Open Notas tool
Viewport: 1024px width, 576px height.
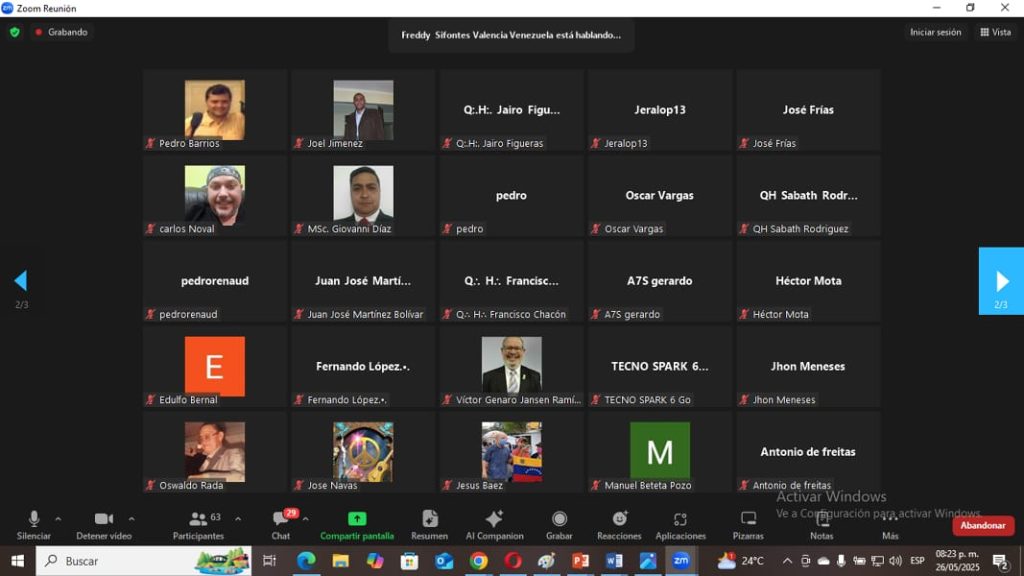coord(822,525)
